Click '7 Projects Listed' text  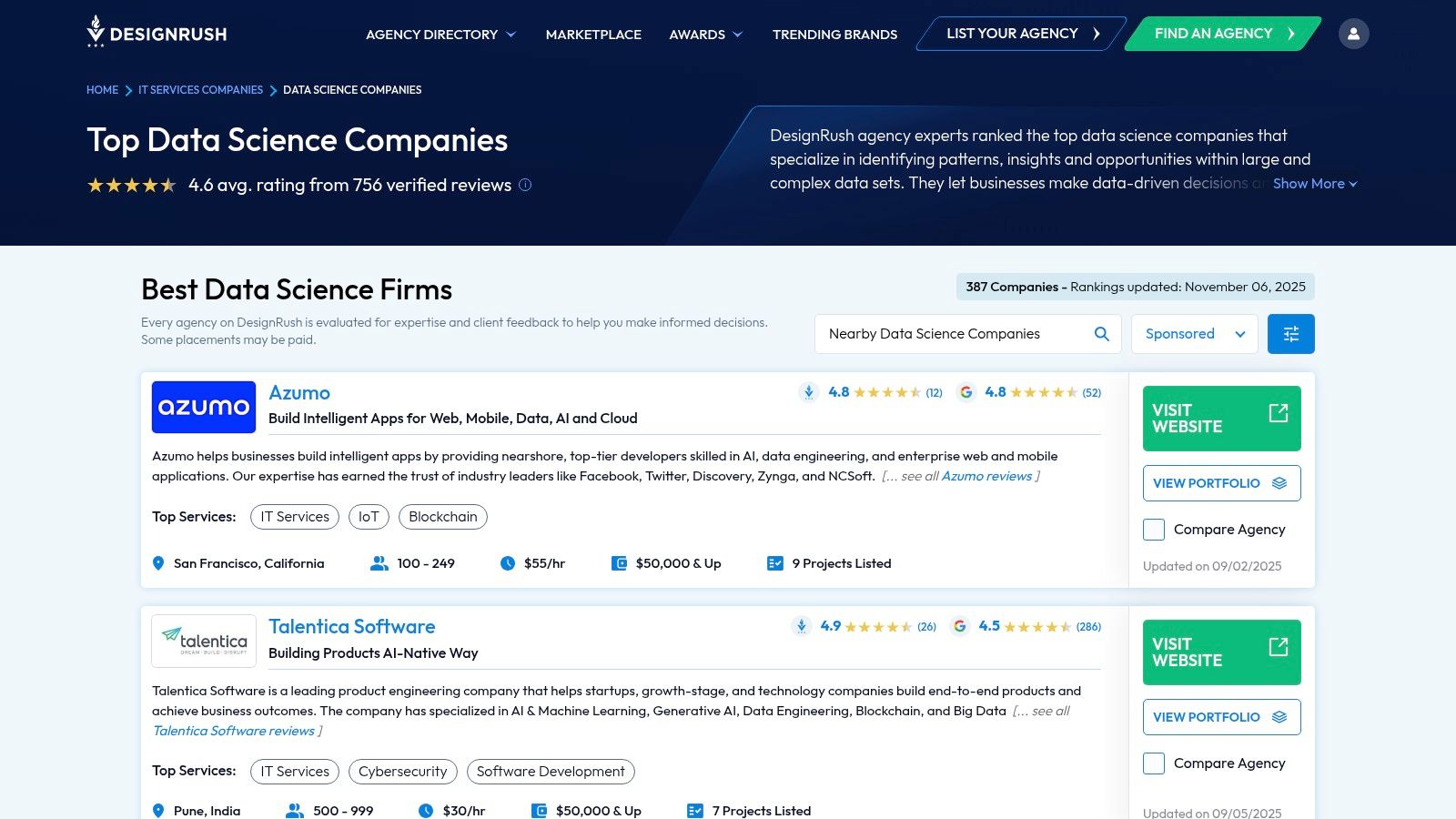coord(762,811)
